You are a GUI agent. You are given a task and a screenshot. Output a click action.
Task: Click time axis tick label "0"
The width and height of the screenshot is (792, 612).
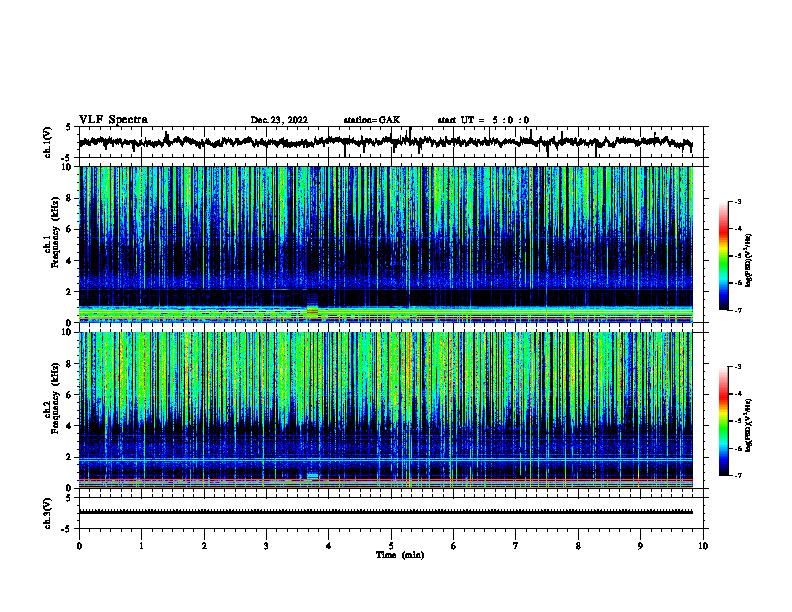point(79,546)
